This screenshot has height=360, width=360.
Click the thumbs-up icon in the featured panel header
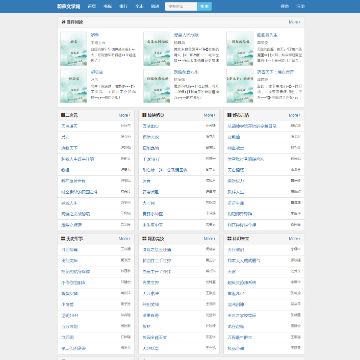pyautogui.click(x=63, y=22)
